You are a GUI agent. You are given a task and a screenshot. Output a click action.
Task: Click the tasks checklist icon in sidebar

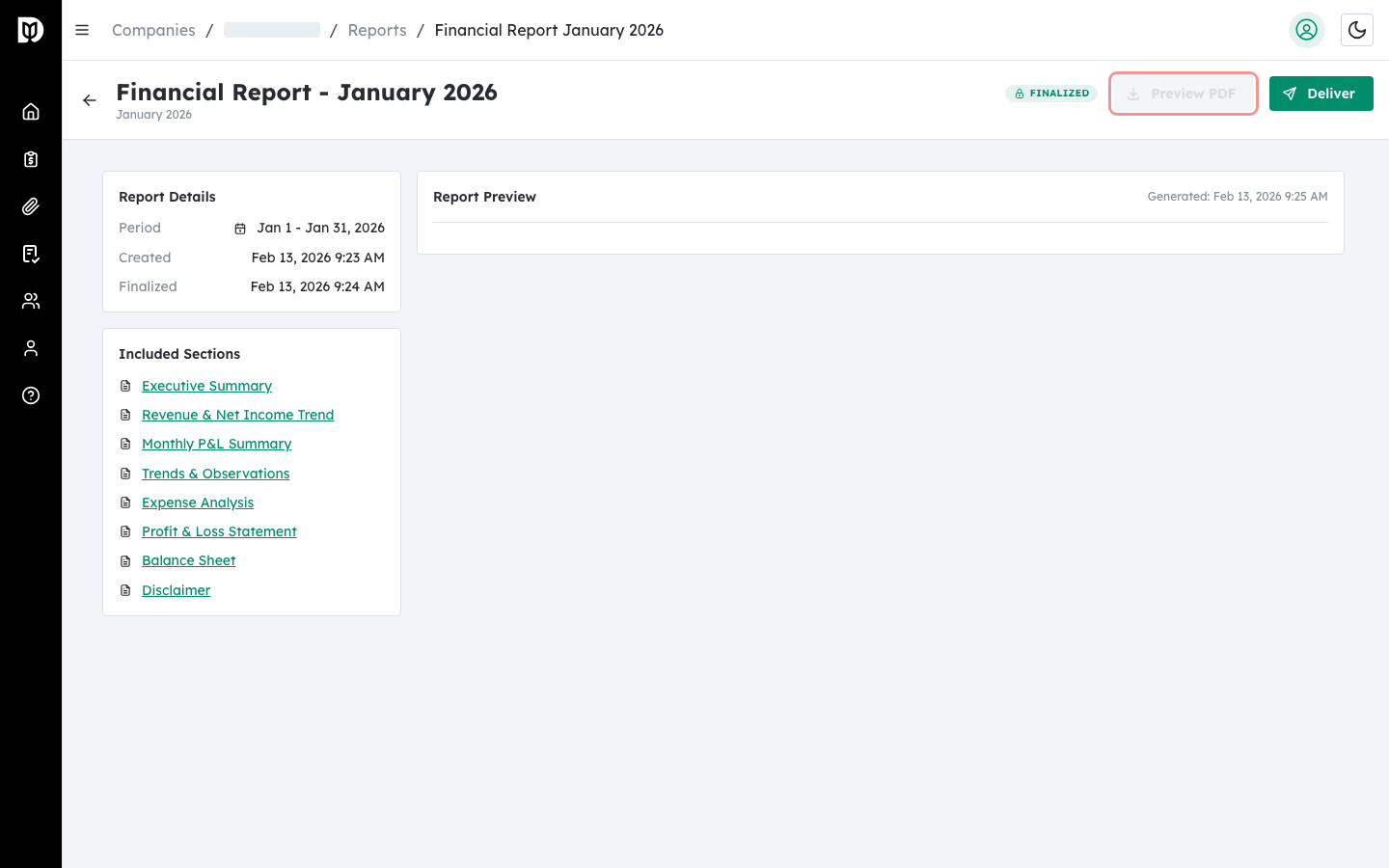click(x=31, y=253)
